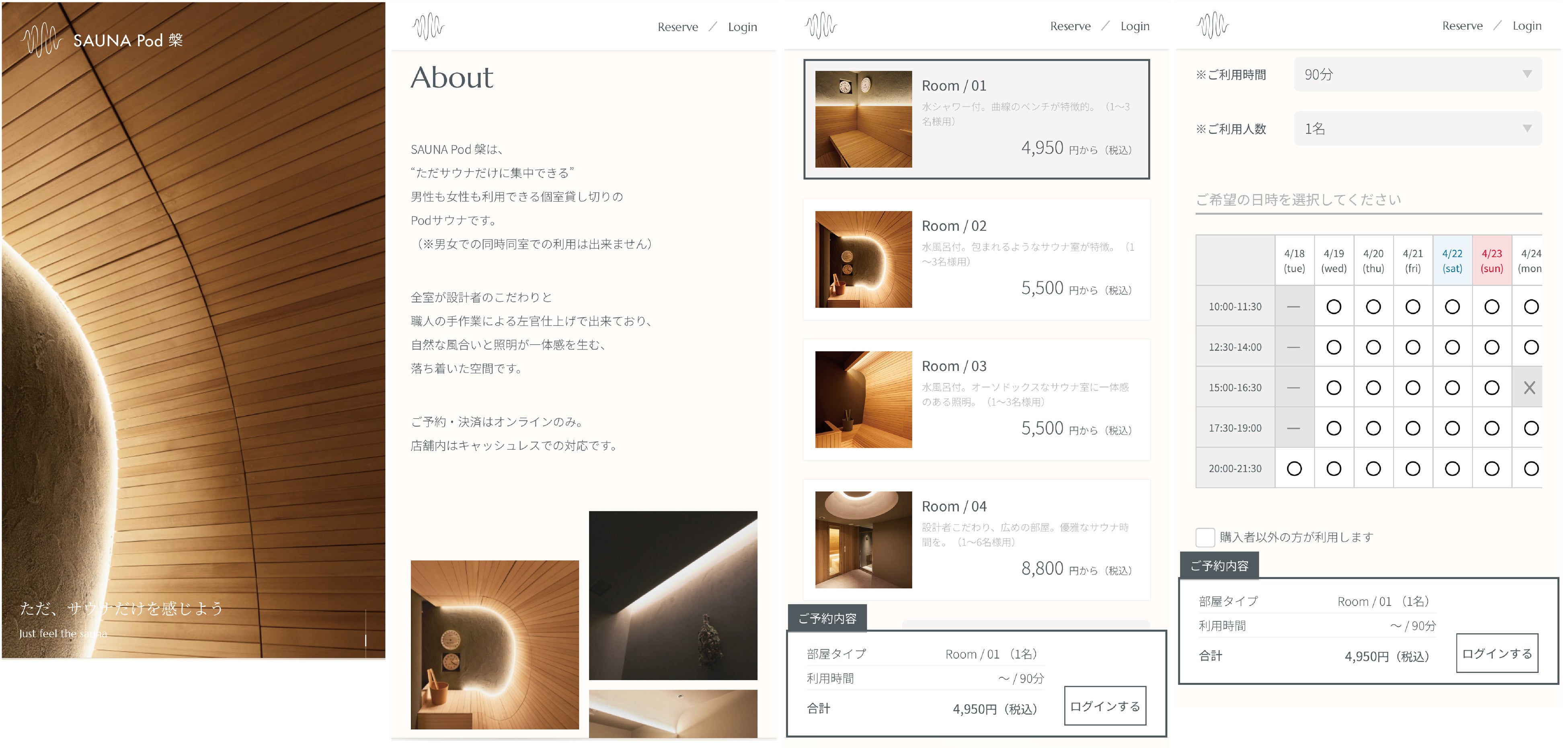Screen dimensions: 1568x748
Task: Select the 4/21 (fri) 20:00-21:30 slot
Action: pyautogui.click(x=1412, y=469)
